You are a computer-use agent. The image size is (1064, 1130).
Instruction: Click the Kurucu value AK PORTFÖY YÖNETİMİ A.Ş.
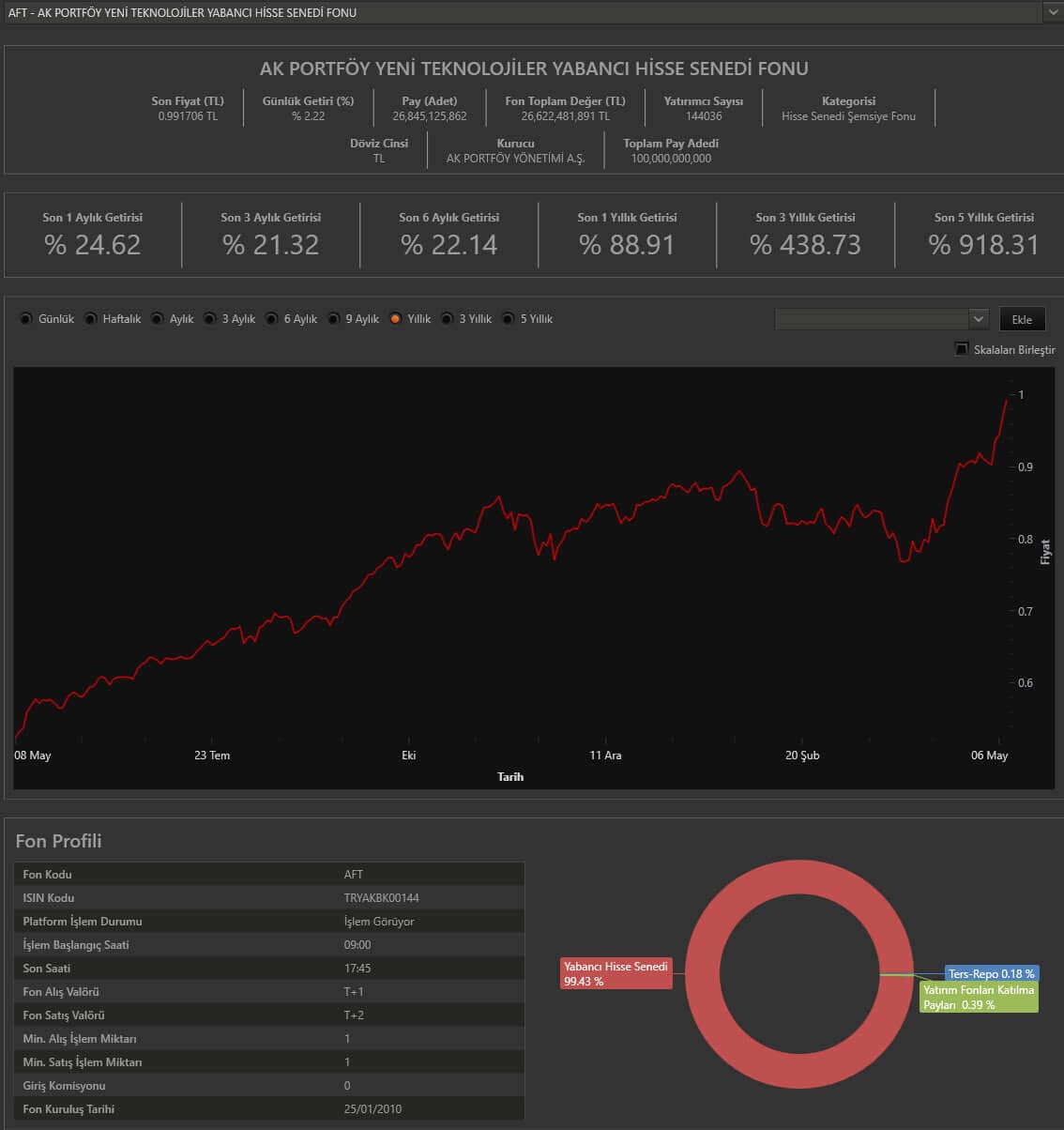coord(515,159)
